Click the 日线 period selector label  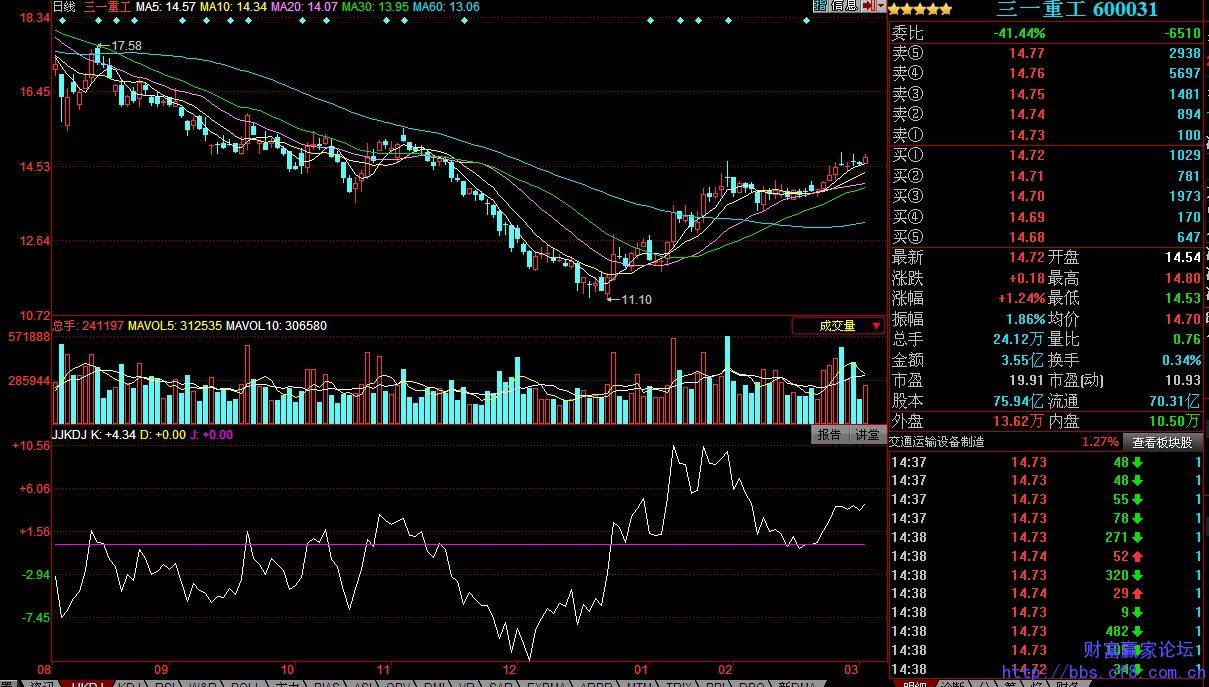pyautogui.click(x=64, y=6)
